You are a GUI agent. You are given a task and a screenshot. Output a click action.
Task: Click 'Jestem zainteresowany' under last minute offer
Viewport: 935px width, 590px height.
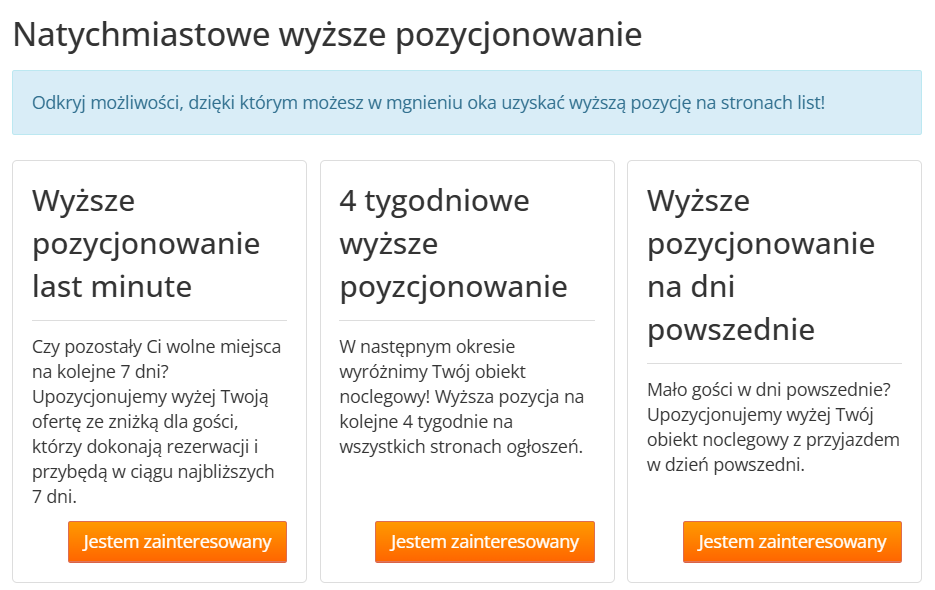click(x=177, y=542)
